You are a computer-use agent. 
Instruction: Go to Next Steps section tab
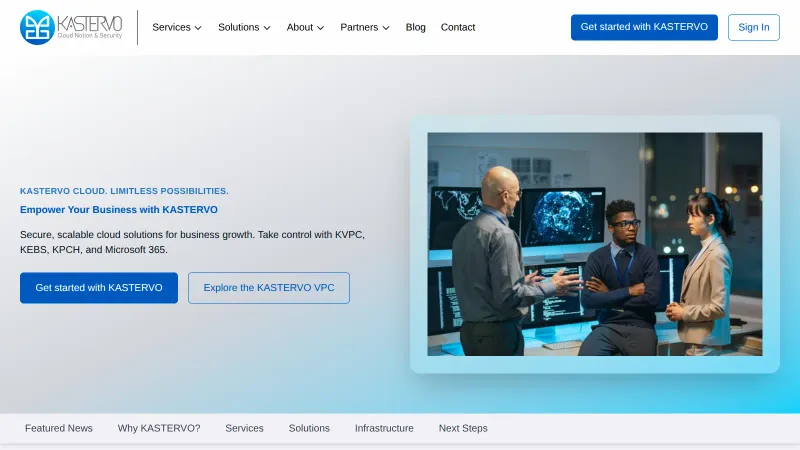click(463, 428)
